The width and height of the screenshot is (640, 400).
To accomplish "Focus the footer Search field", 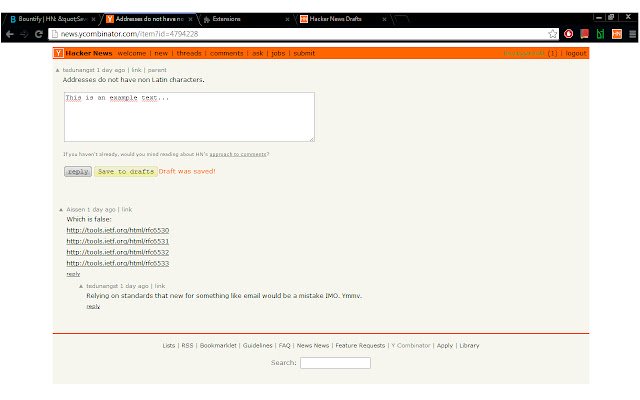I will coord(335,363).
